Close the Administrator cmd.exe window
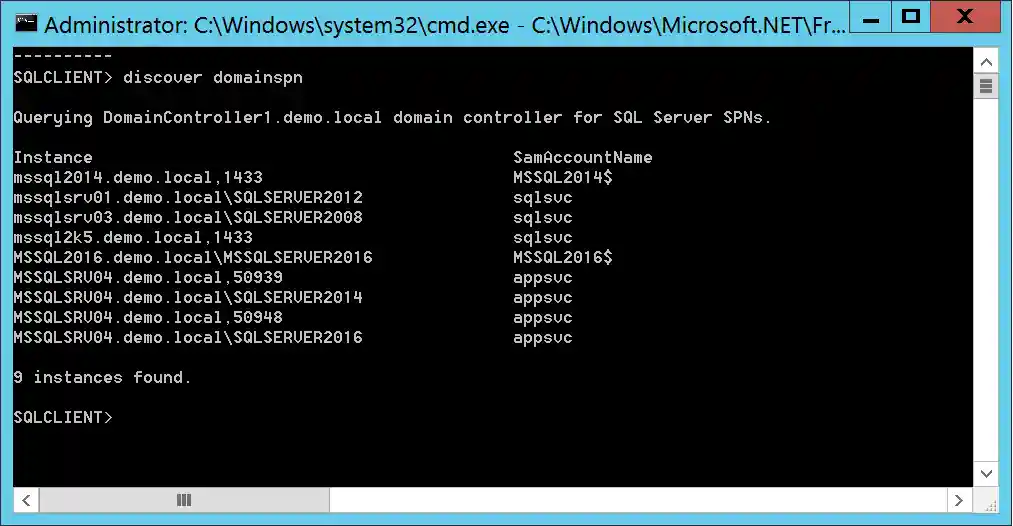The width and height of the screenshot is (1013, 526). tap(965, 17)
